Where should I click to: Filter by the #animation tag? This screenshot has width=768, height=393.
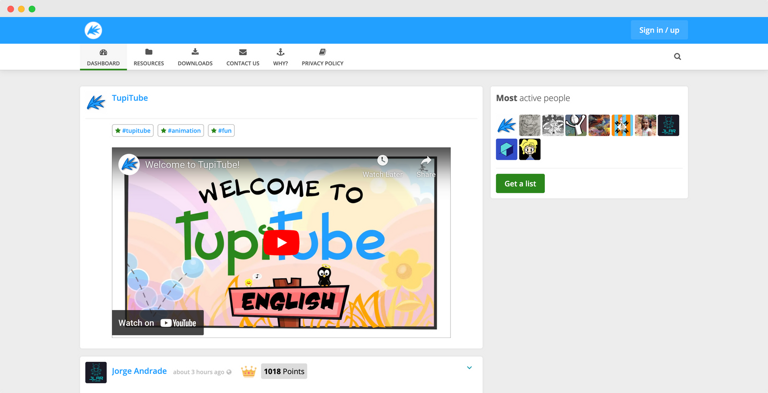[x=181, y=131]
